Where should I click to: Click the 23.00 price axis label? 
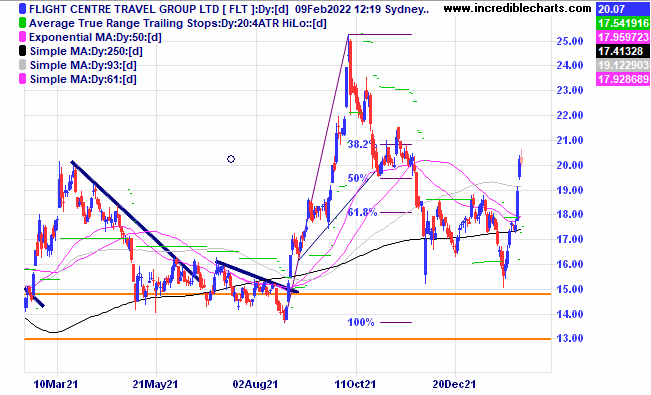pos(570,90)
